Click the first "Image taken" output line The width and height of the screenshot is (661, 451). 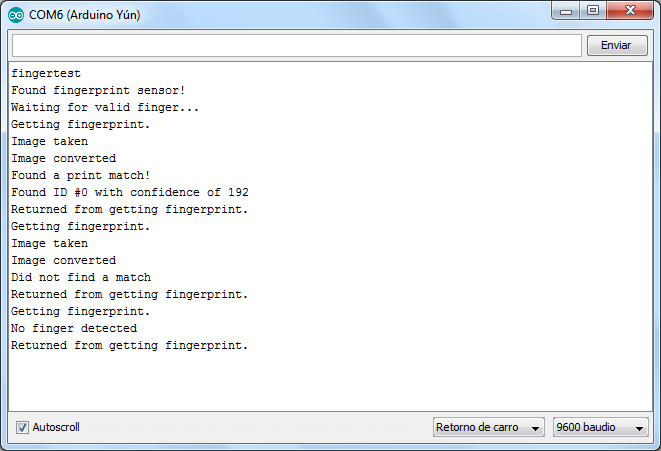[x=49, y=141]
